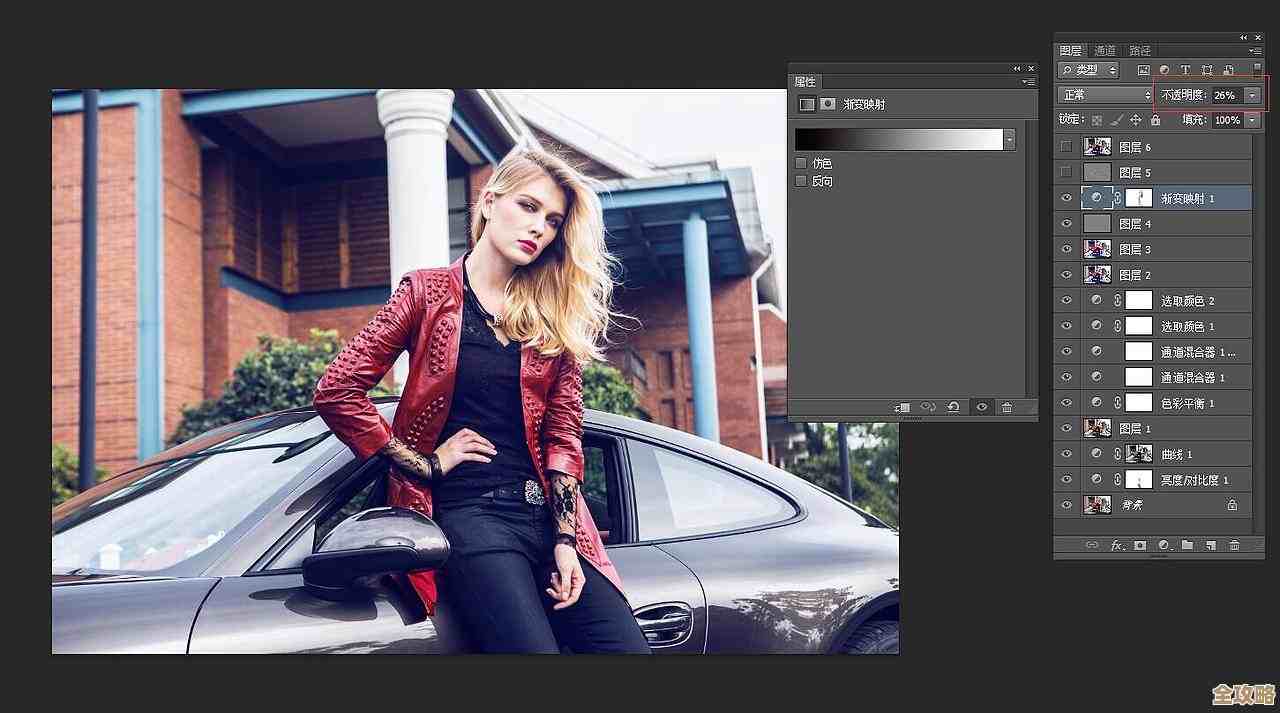Viewport: 1280px width, 713px height.
Task: Open the 不透明度 opacity dropdown arrow
Action: pyautogui.click(x=1252, y=95)
